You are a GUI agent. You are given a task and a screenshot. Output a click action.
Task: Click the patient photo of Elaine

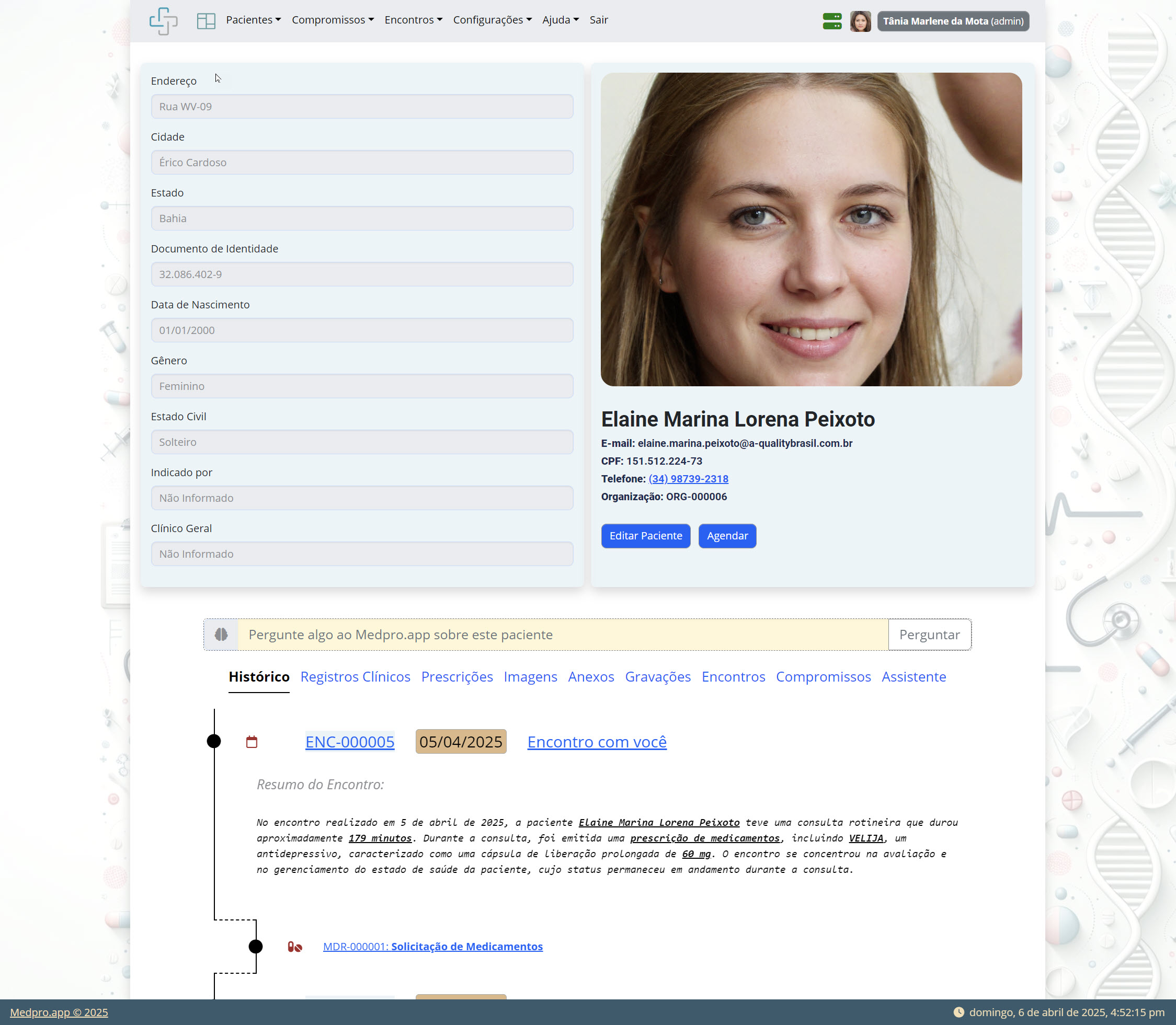pos(811,229)
